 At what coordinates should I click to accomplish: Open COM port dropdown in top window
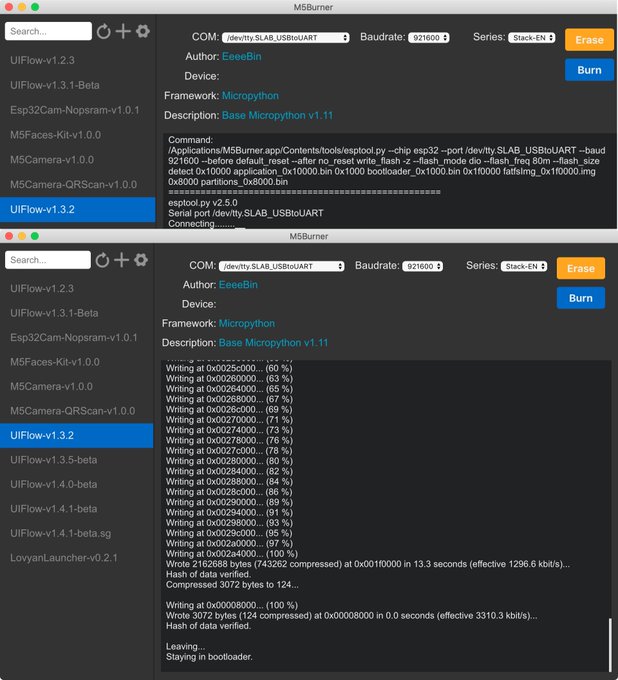[285, 38]
